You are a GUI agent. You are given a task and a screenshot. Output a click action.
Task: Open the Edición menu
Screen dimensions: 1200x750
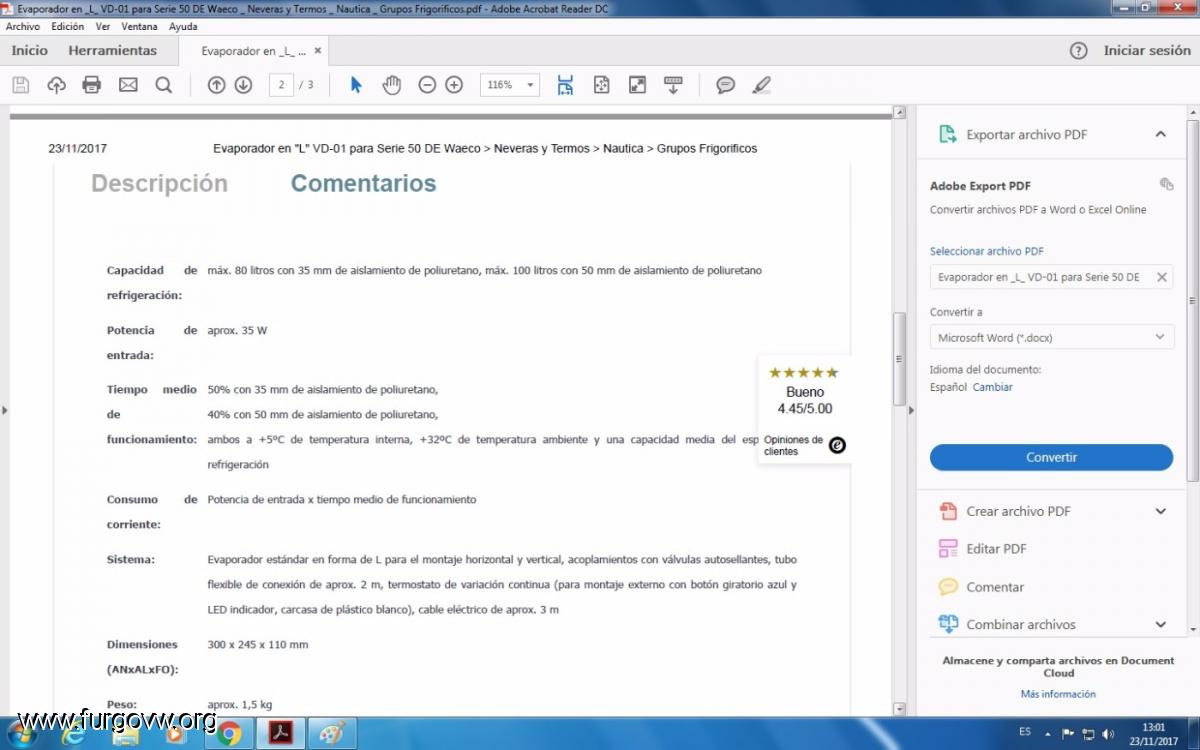tap(68, 27)
